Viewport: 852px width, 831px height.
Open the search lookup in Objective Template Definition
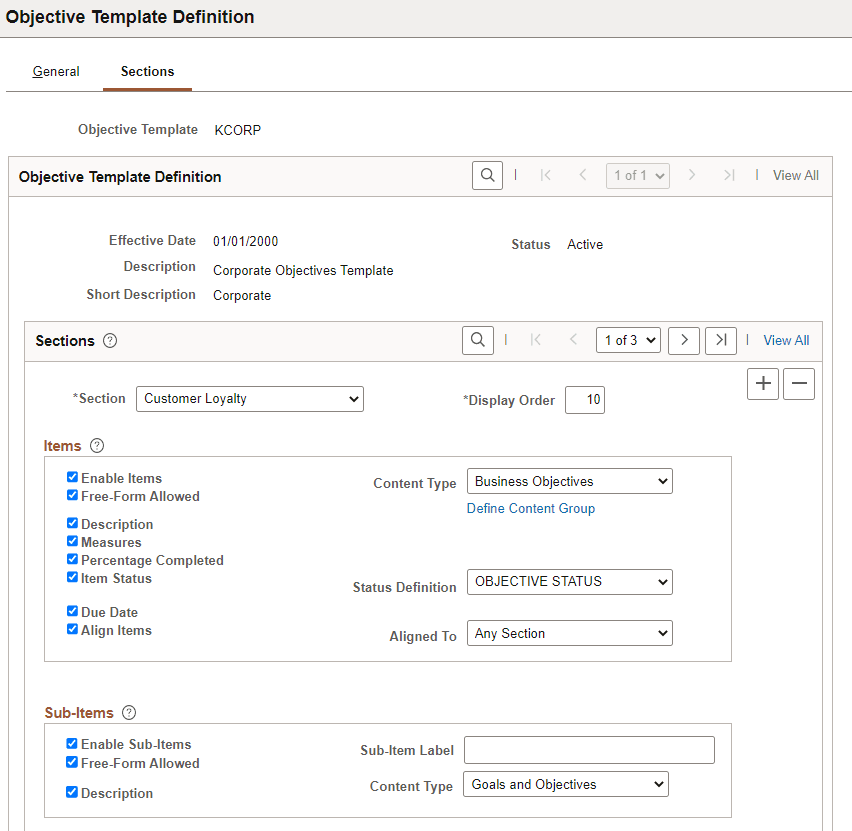(x=487, y=175)
